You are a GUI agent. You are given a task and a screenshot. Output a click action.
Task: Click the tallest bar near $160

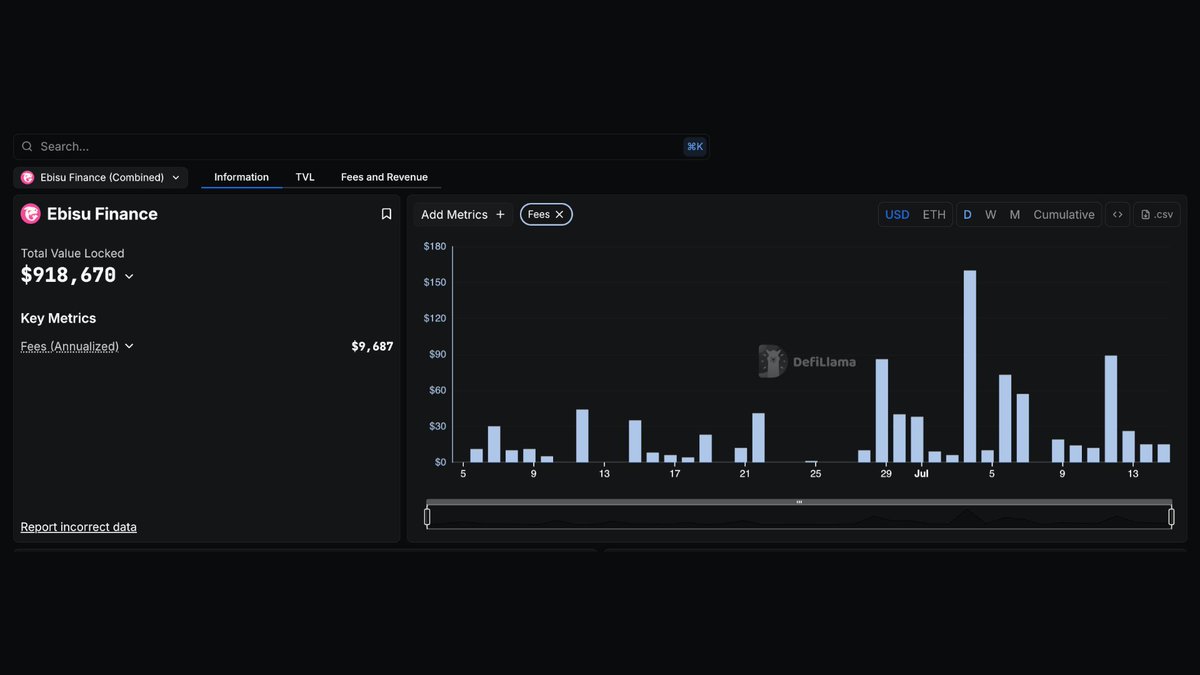(970, 366)
